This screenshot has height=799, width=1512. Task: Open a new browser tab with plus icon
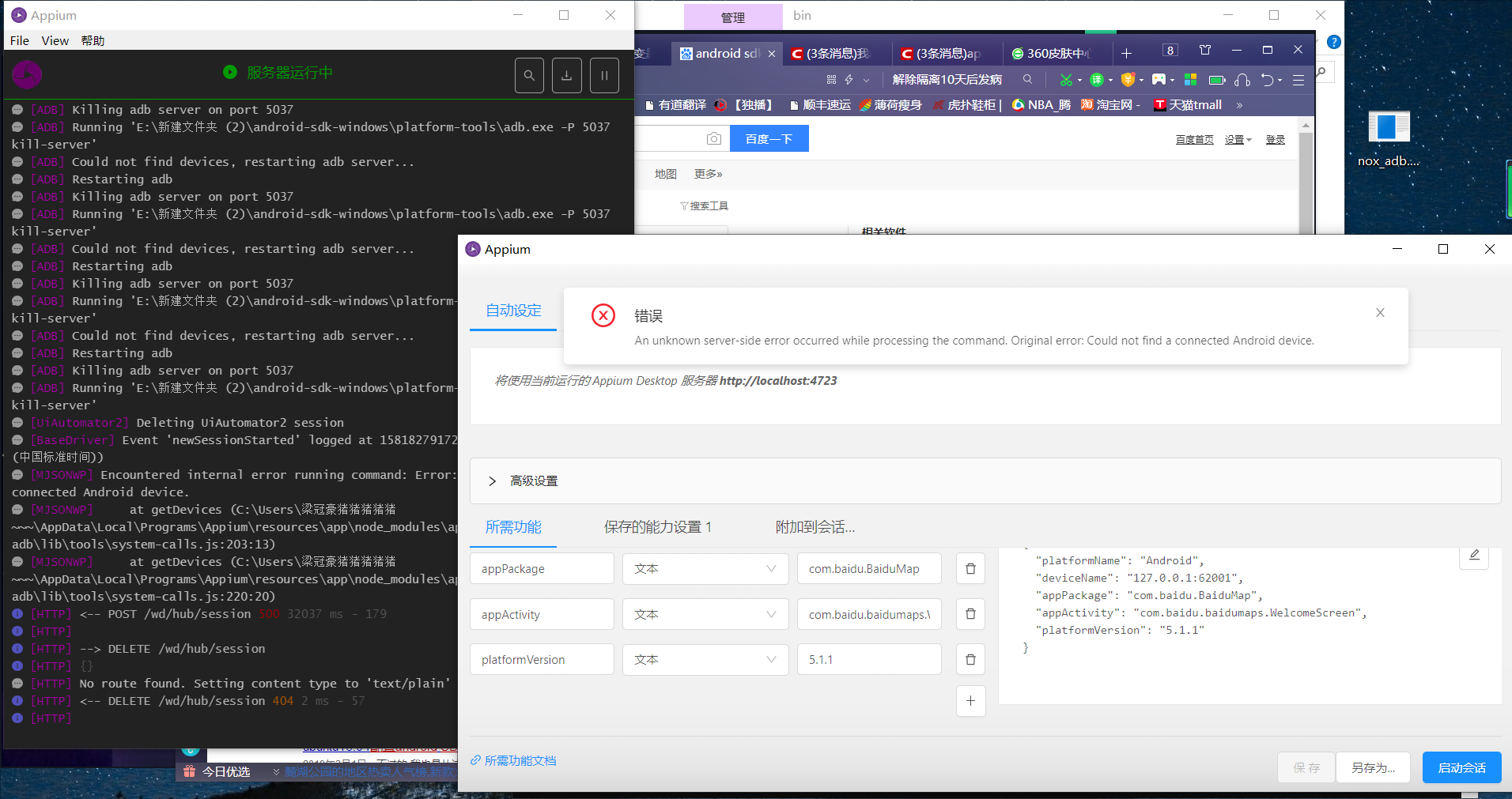pos(1126,53)
